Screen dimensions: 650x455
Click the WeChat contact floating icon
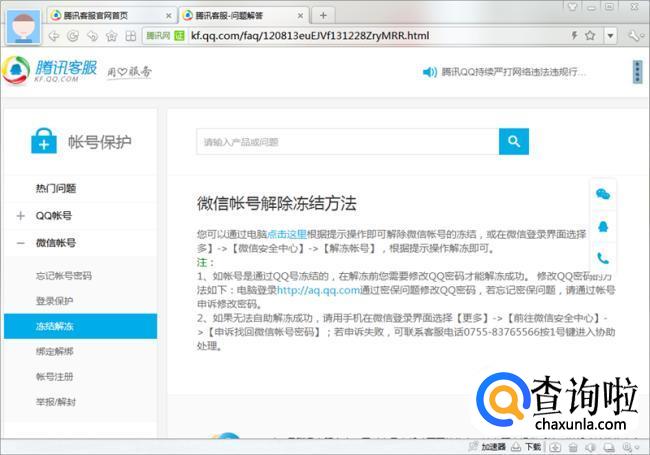tap(603, 194)
